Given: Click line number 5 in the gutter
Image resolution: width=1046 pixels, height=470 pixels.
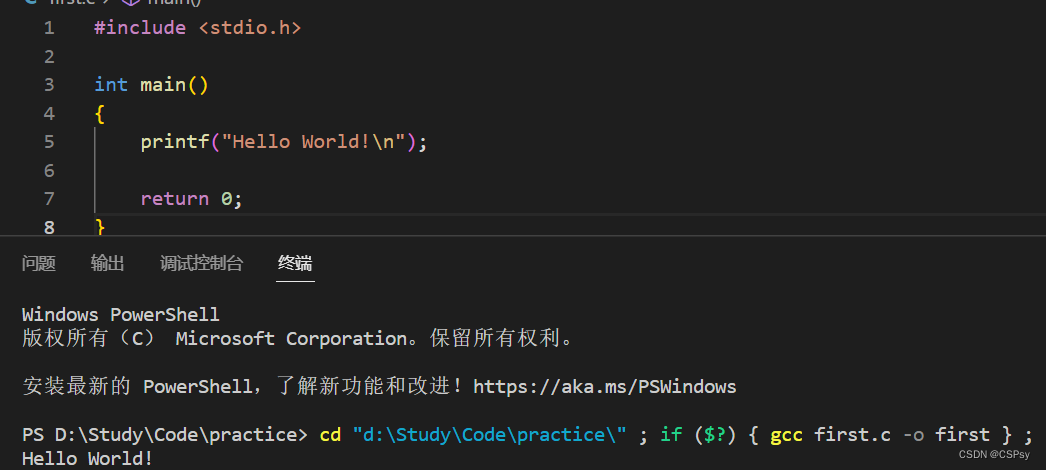Looking at the screenshot, I should coord(49,142).
